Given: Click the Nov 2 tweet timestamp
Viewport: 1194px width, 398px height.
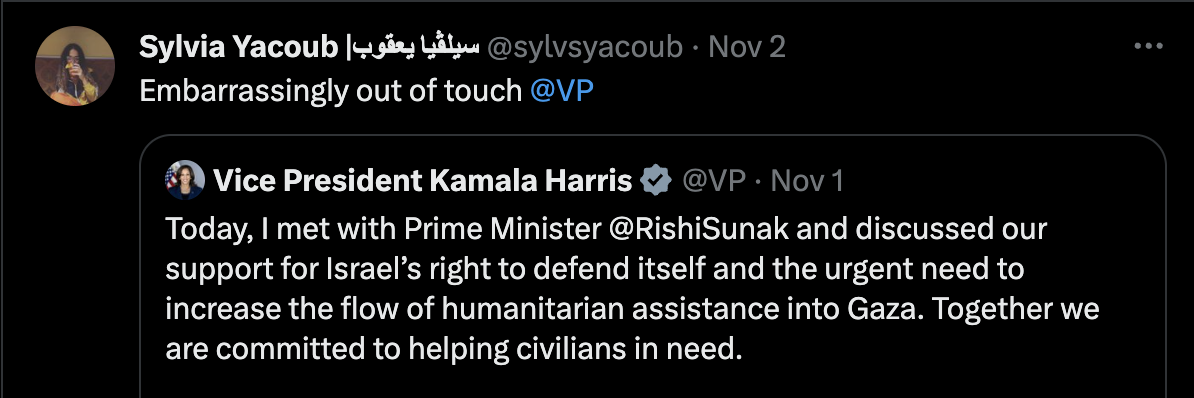Looking at the screenshot, I should click(746, 47).
